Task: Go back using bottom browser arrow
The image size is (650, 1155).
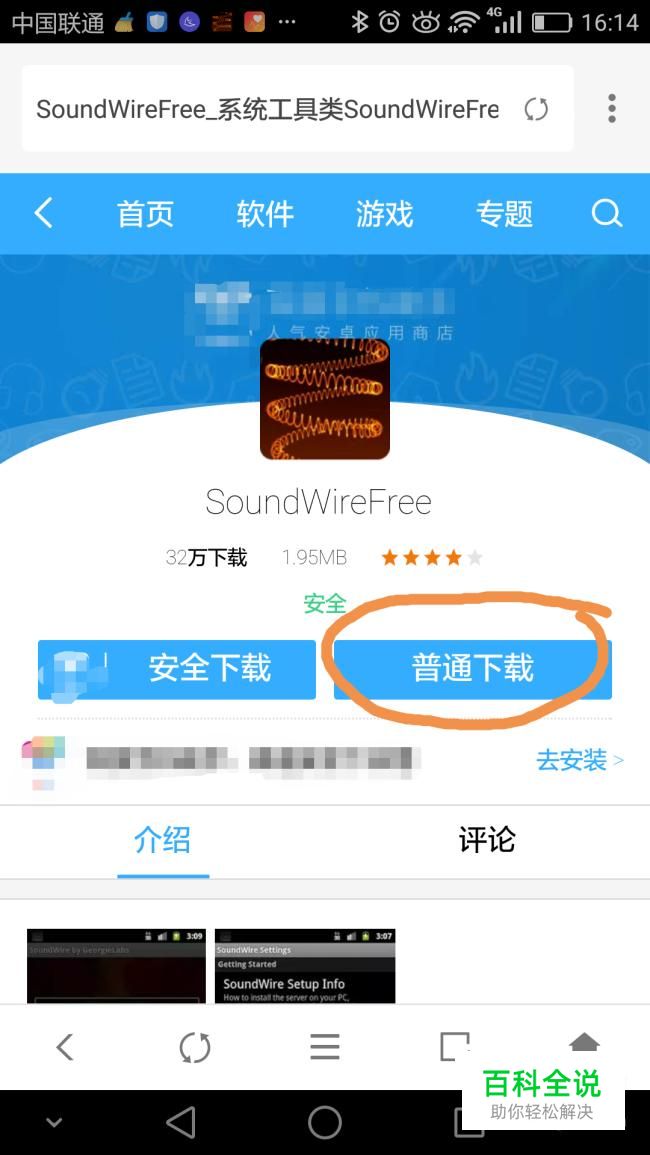Action: tap(65, 1046)
